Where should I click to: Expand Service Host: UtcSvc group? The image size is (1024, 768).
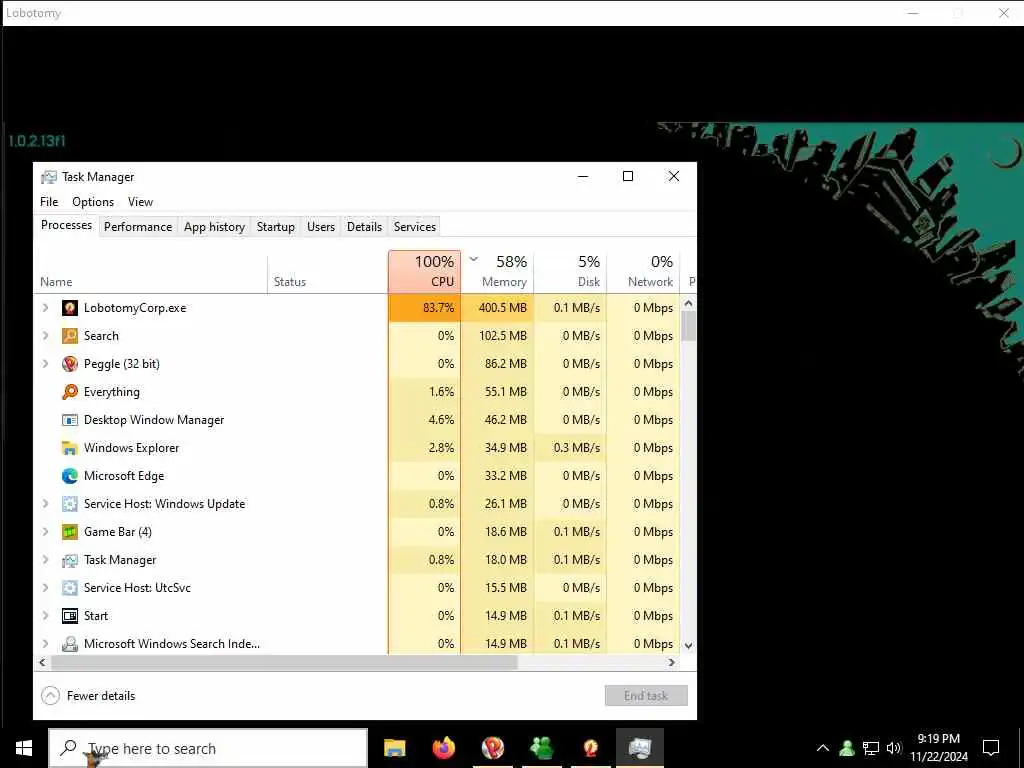pyautogui.click(x=45, y=588)
